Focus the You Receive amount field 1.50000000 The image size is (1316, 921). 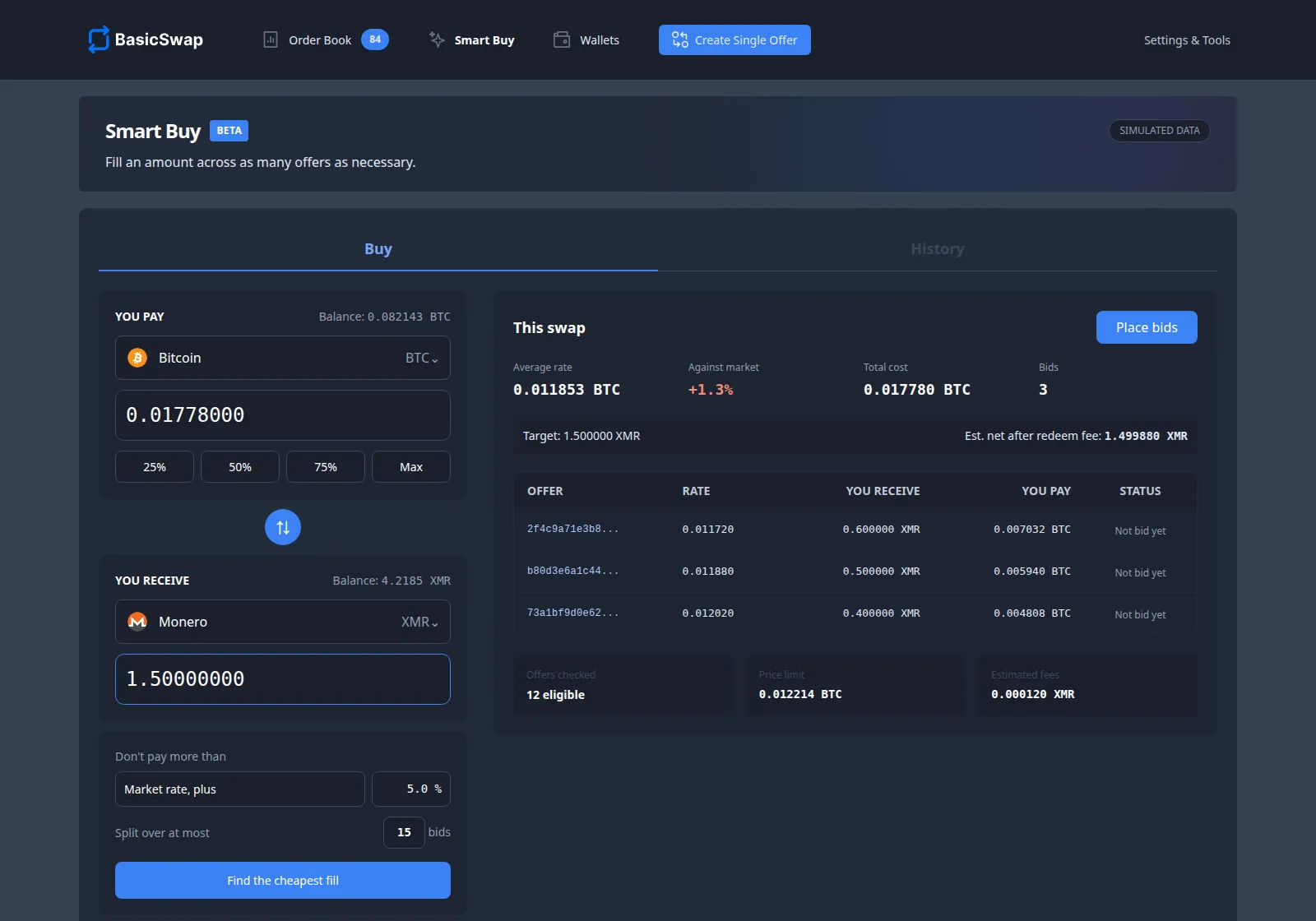(x=283, y=679)
